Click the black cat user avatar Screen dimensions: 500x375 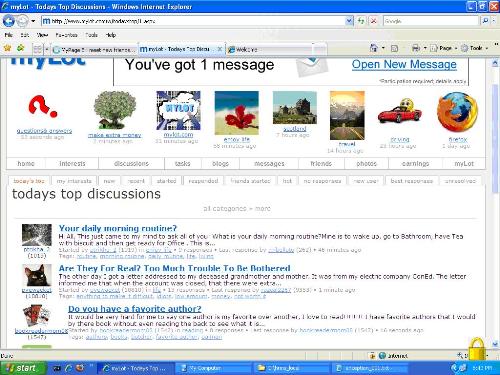tap(37, 275)
